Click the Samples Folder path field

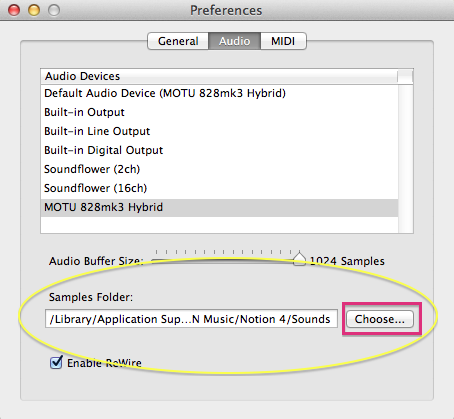191,319
